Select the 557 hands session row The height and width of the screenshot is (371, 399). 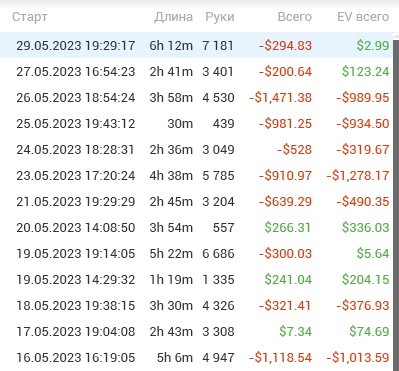(x=196, y=227)
